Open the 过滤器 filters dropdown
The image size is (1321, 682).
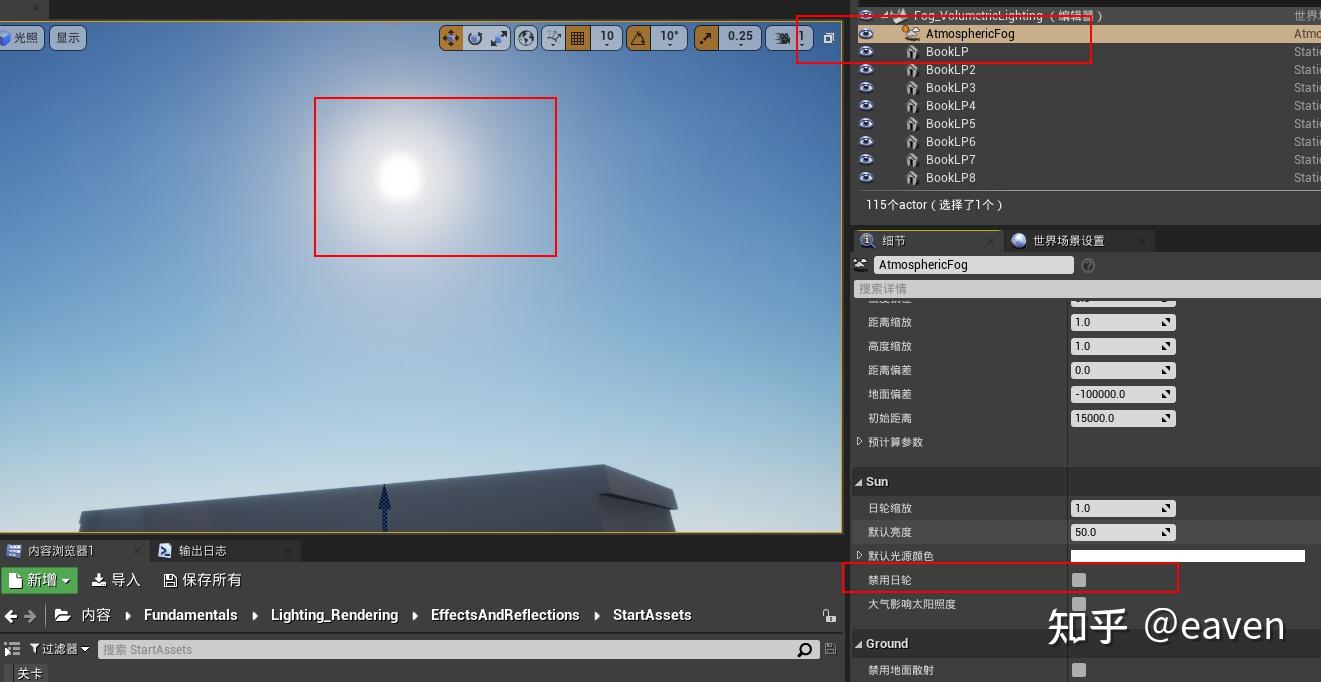coord(59,649)
